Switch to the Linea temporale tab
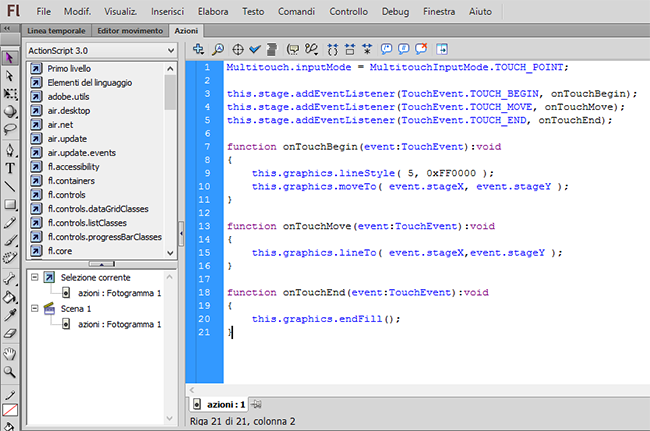Screen dimensions: 650x431 56,31
